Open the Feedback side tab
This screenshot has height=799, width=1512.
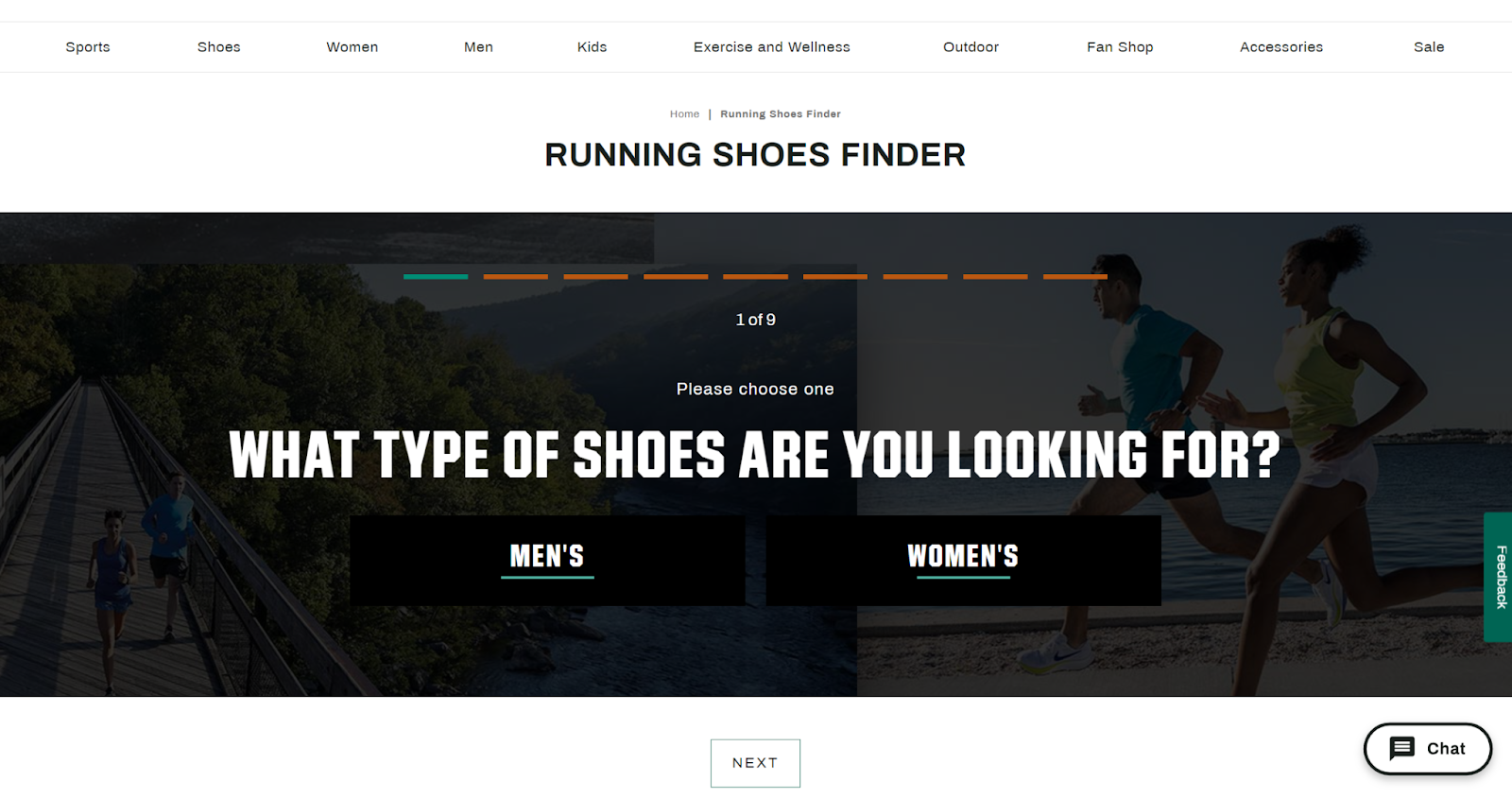click(1499, 577)
